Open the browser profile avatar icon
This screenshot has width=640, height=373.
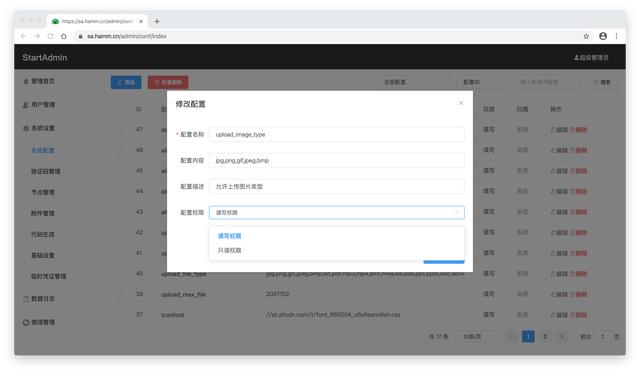click(x=603, y=36)
